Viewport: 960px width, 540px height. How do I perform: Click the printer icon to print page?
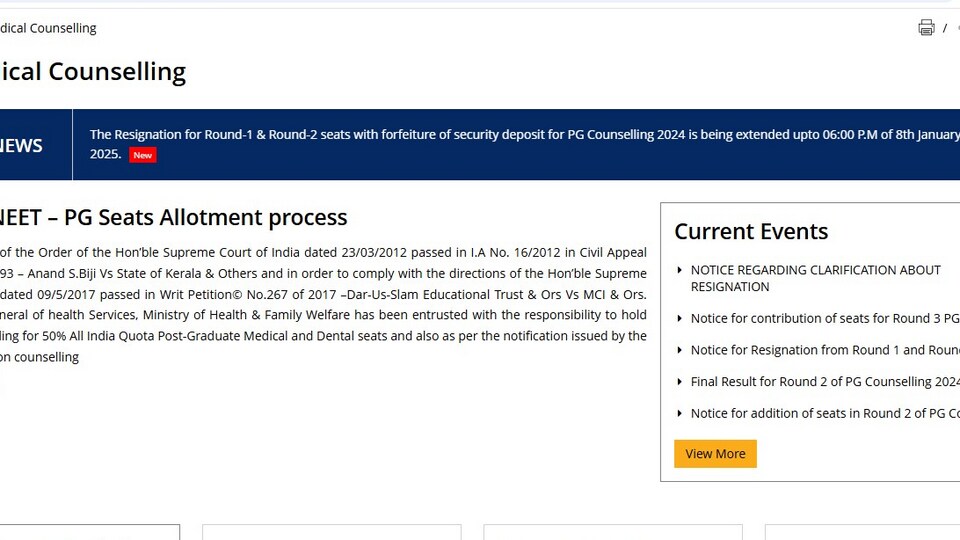point(926,28)
